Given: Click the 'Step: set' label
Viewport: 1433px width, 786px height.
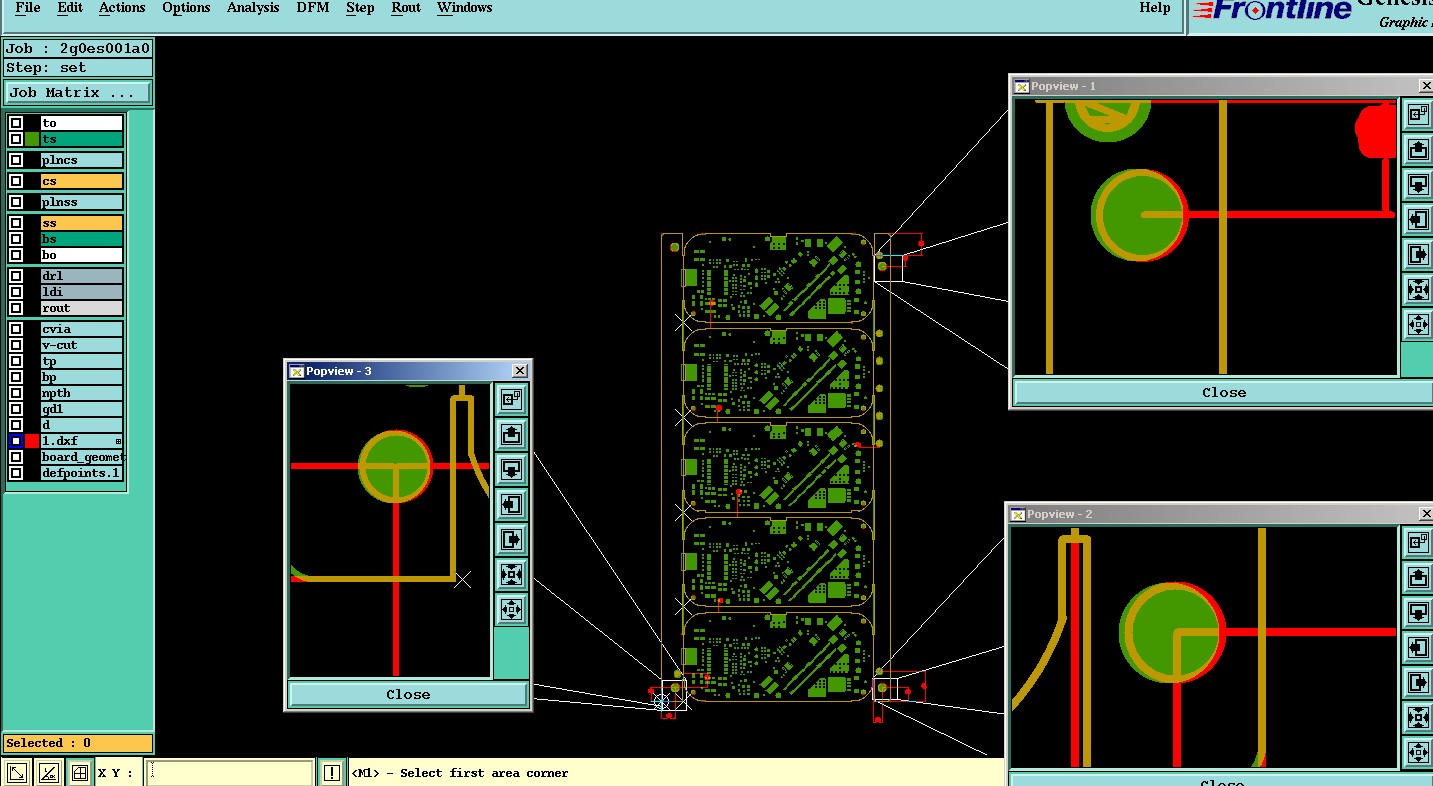Looking at the screenshot, I should point(78,68).
